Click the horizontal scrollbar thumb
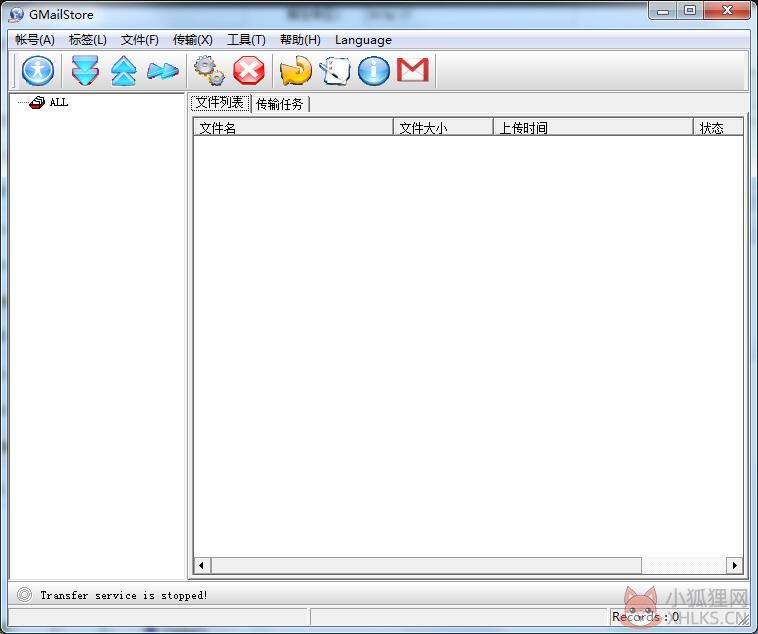This screenshot has width=758, height=634. pyautogui.click(x=426, y=565)
